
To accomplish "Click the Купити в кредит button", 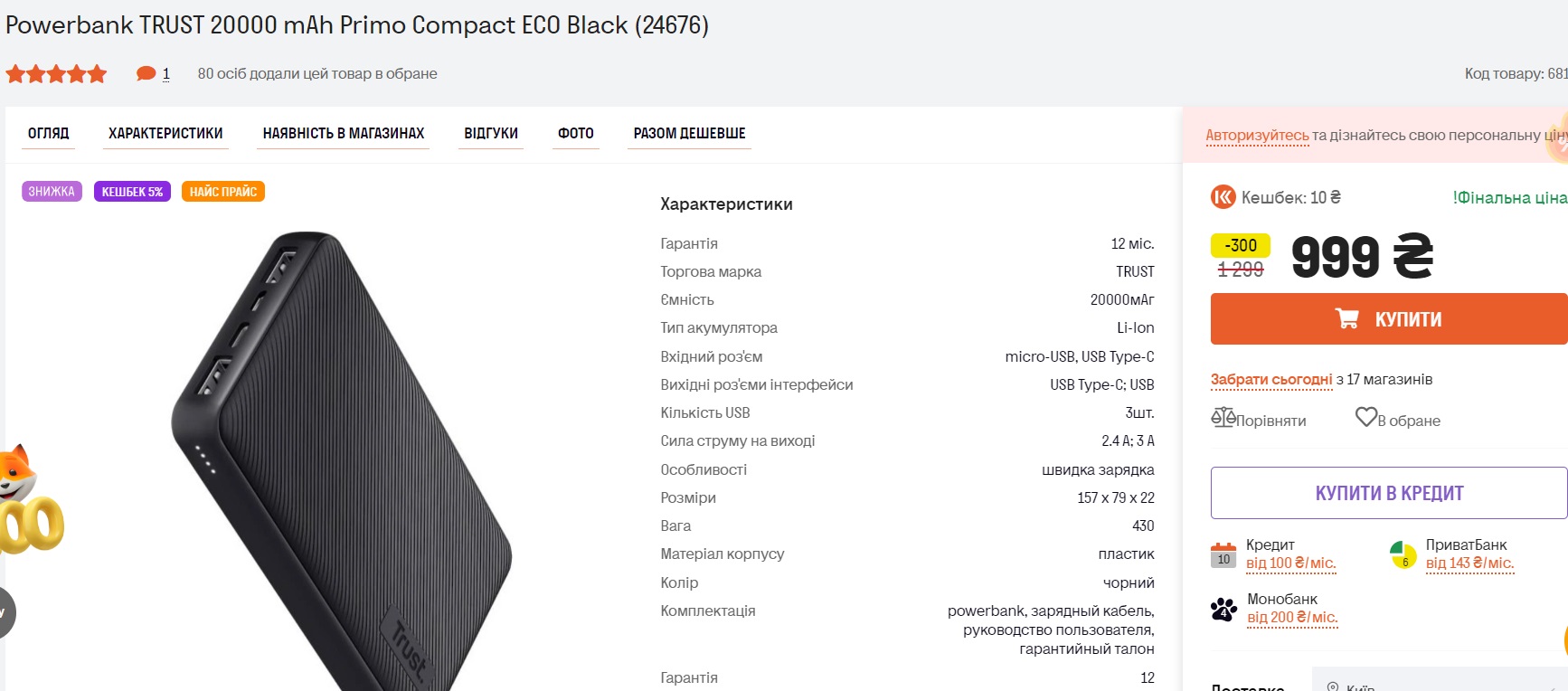I will [x=1388, y=493].
